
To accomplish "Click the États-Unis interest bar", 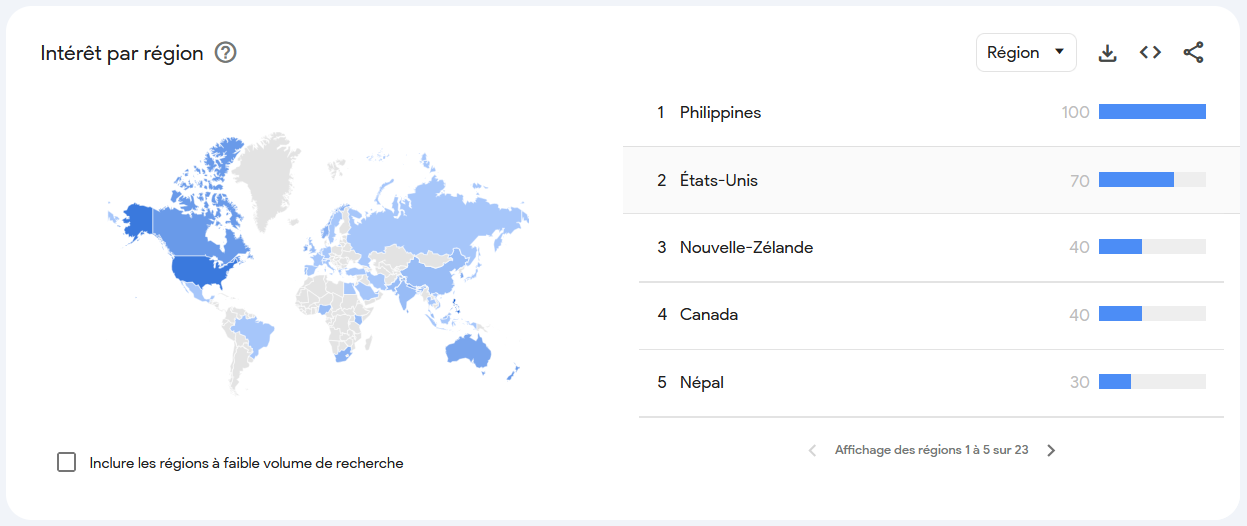I will pos(1136,180).
